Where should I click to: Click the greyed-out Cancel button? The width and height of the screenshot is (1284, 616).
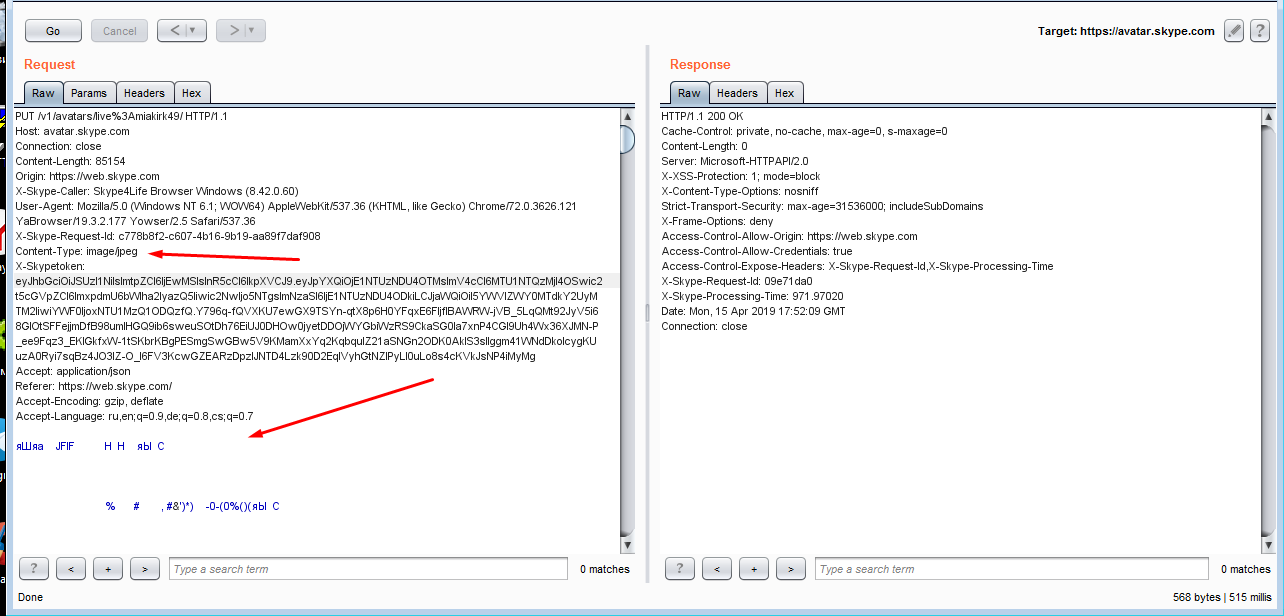119,31
